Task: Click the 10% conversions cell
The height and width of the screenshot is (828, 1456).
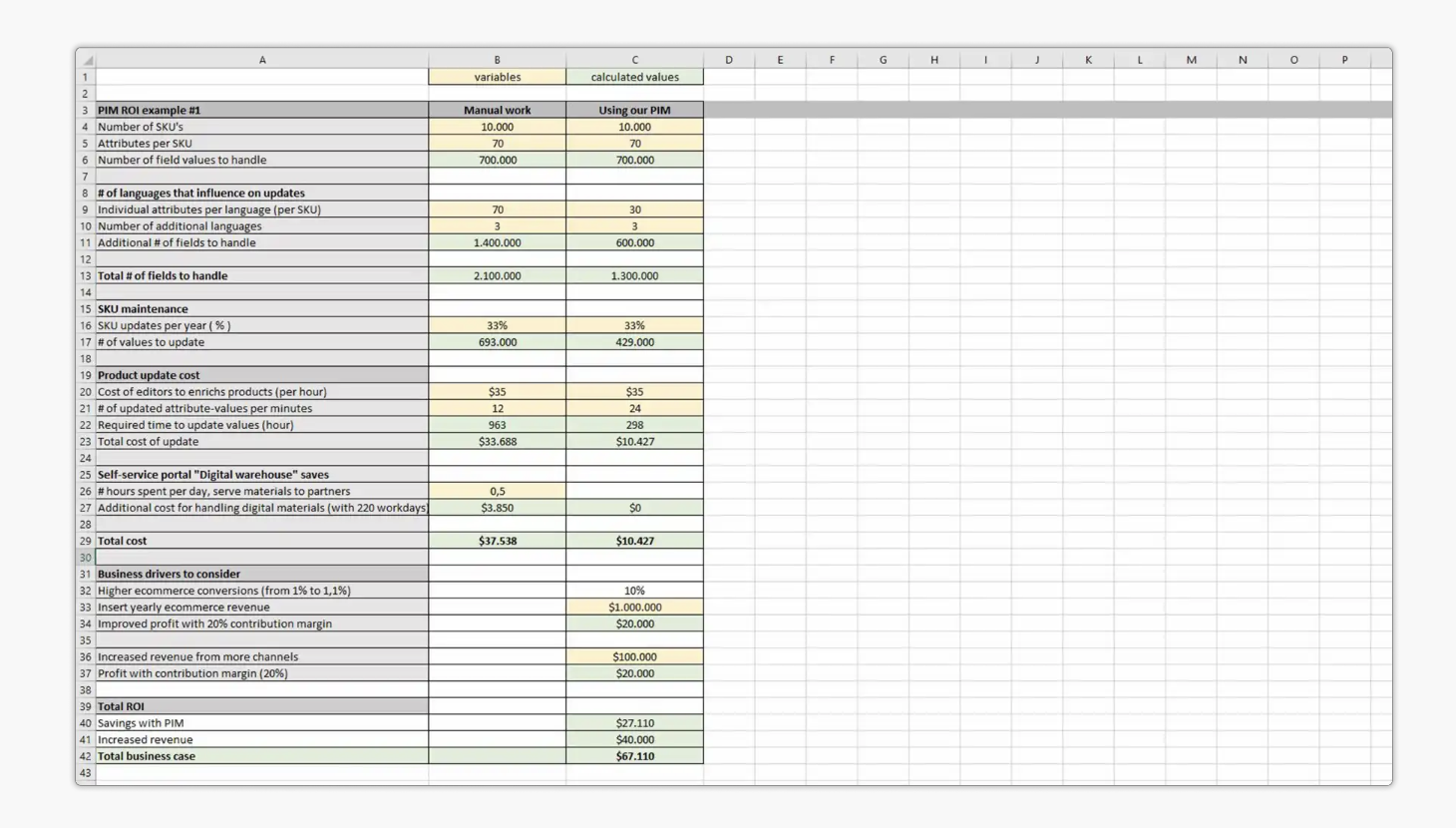Action: [x=634, y=591]
